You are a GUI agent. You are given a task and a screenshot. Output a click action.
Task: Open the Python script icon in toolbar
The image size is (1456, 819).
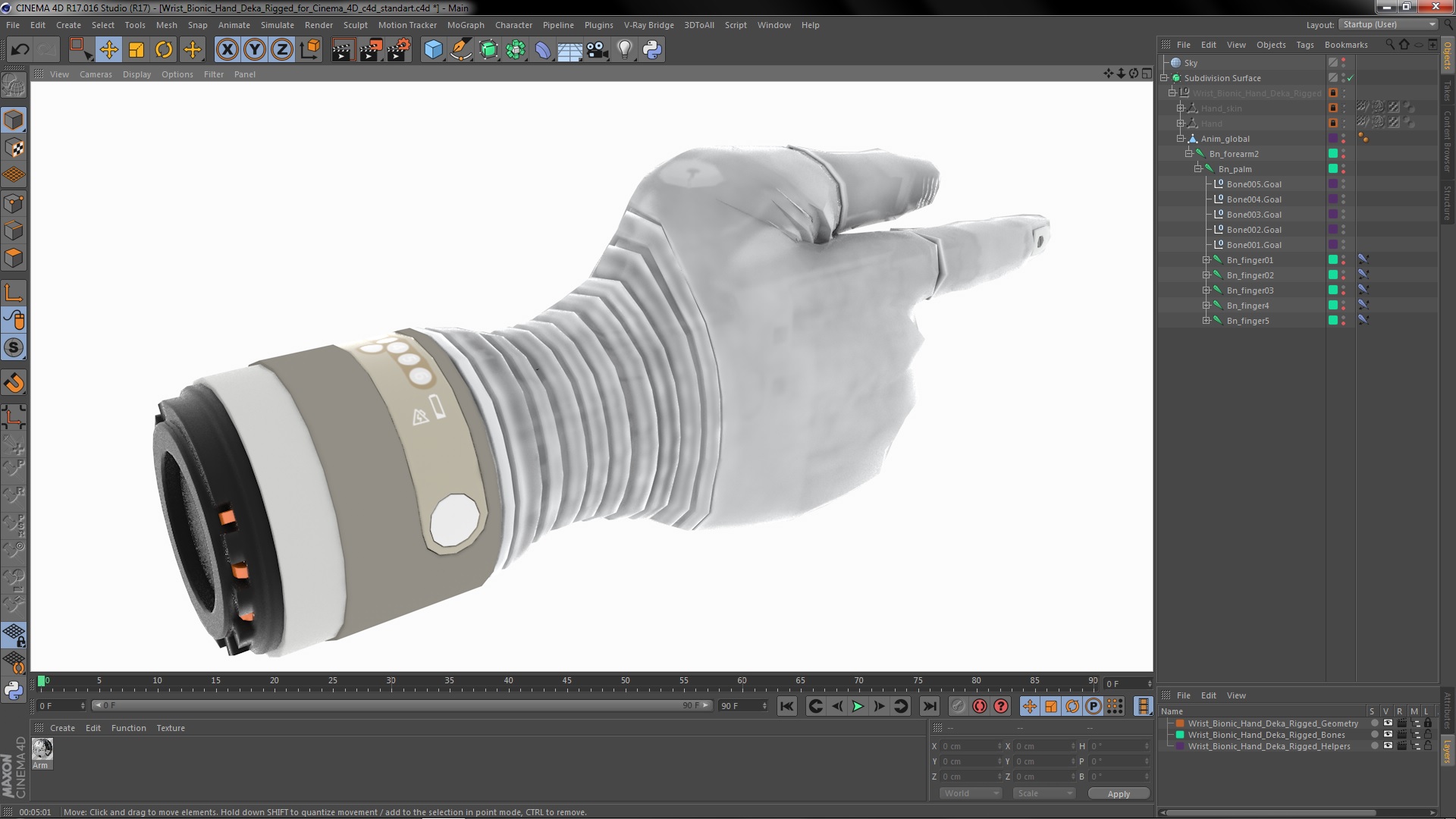(652, 50)
